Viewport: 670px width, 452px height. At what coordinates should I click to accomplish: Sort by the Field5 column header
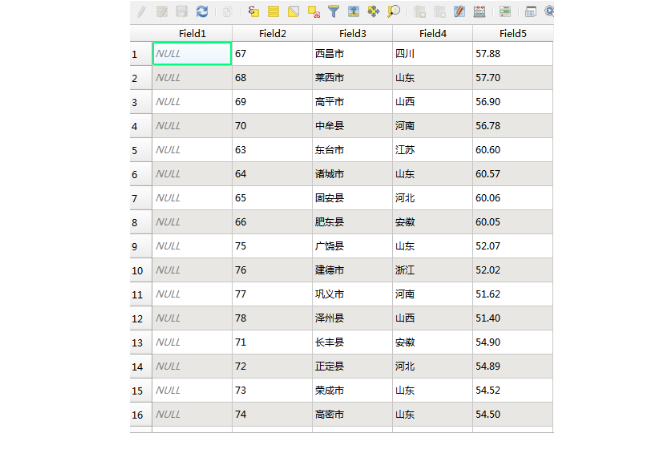point(513,33)
